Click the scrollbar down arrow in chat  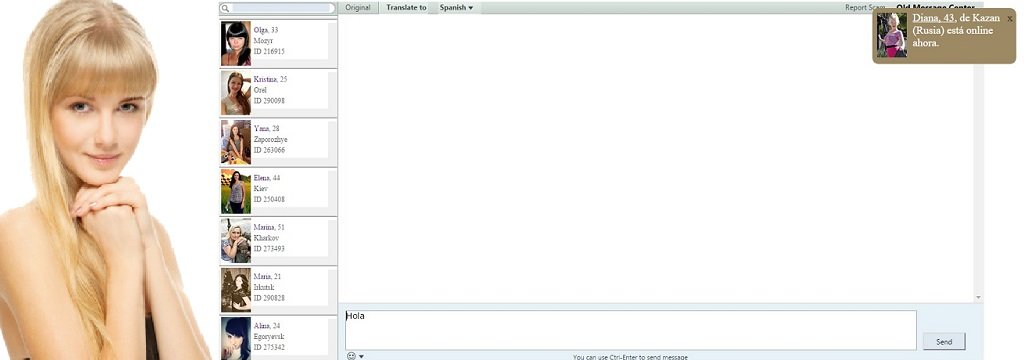pyautogui.click(x=978, y=297)
